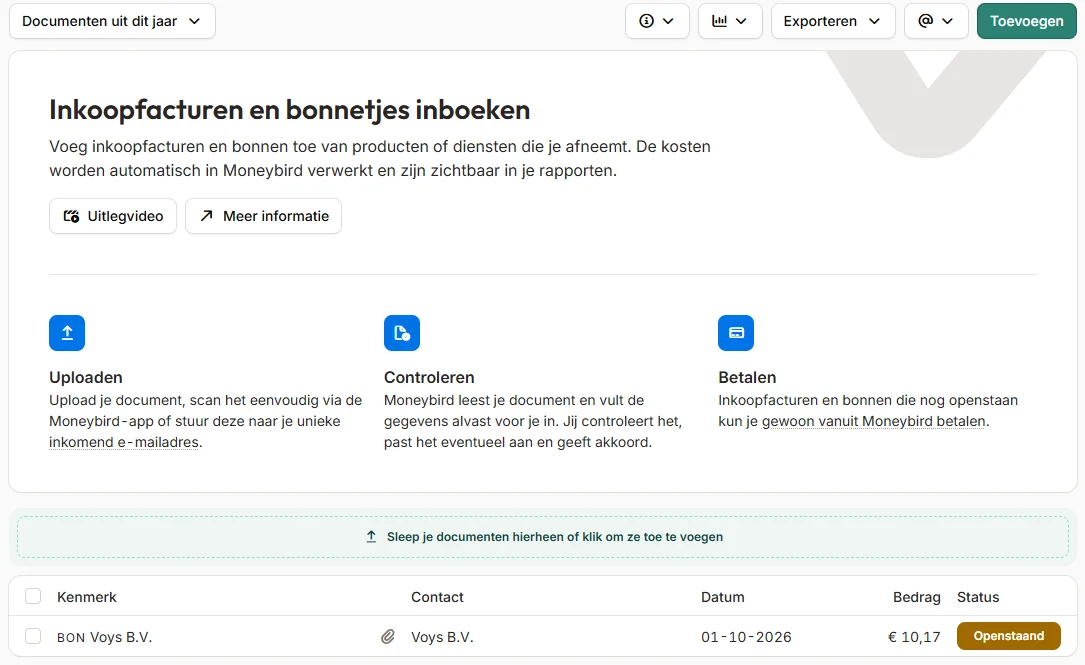The image size is (1085, 665).
Task: Click the Openstaand status badge
Action: tap(1009, 636)
